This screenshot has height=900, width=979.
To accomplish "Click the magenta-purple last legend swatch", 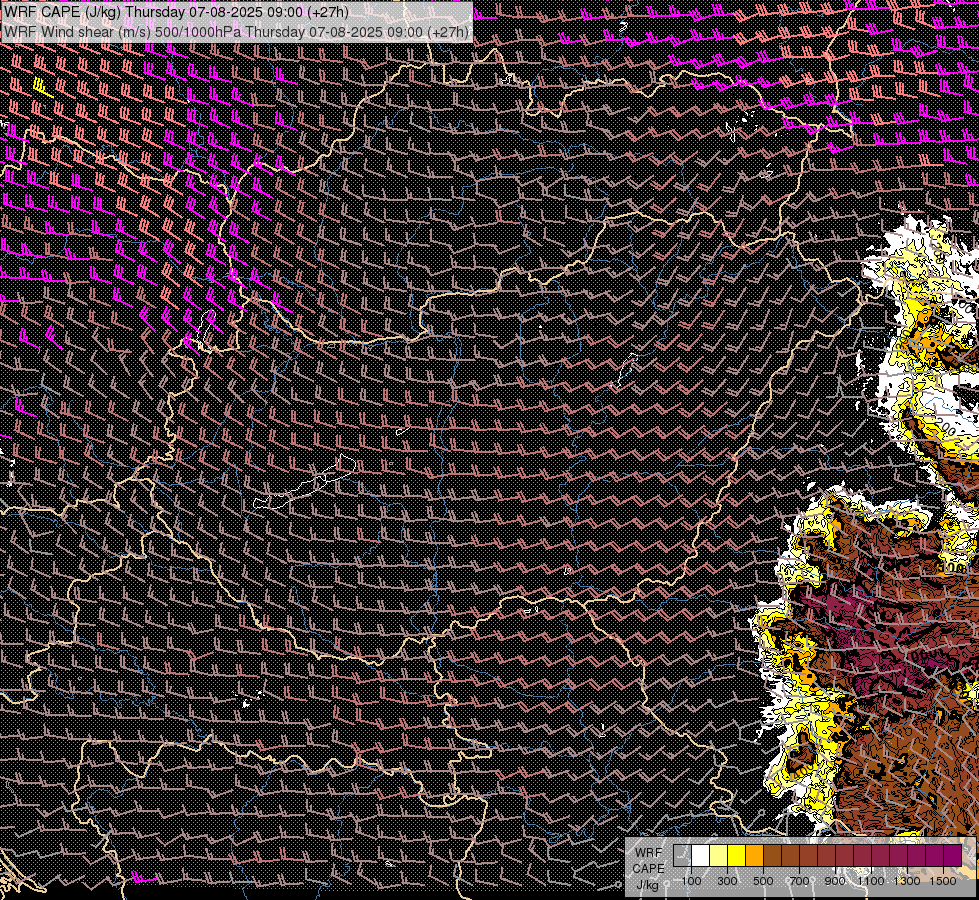I will click(x=952, y=855).
